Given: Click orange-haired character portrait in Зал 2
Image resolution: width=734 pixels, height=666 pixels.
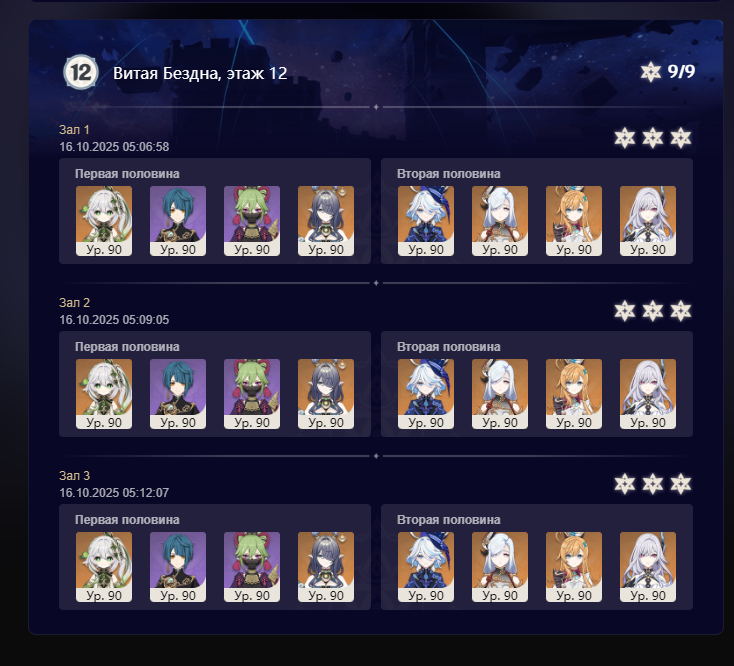Looking at the screenshot, I should click(574, 394).
